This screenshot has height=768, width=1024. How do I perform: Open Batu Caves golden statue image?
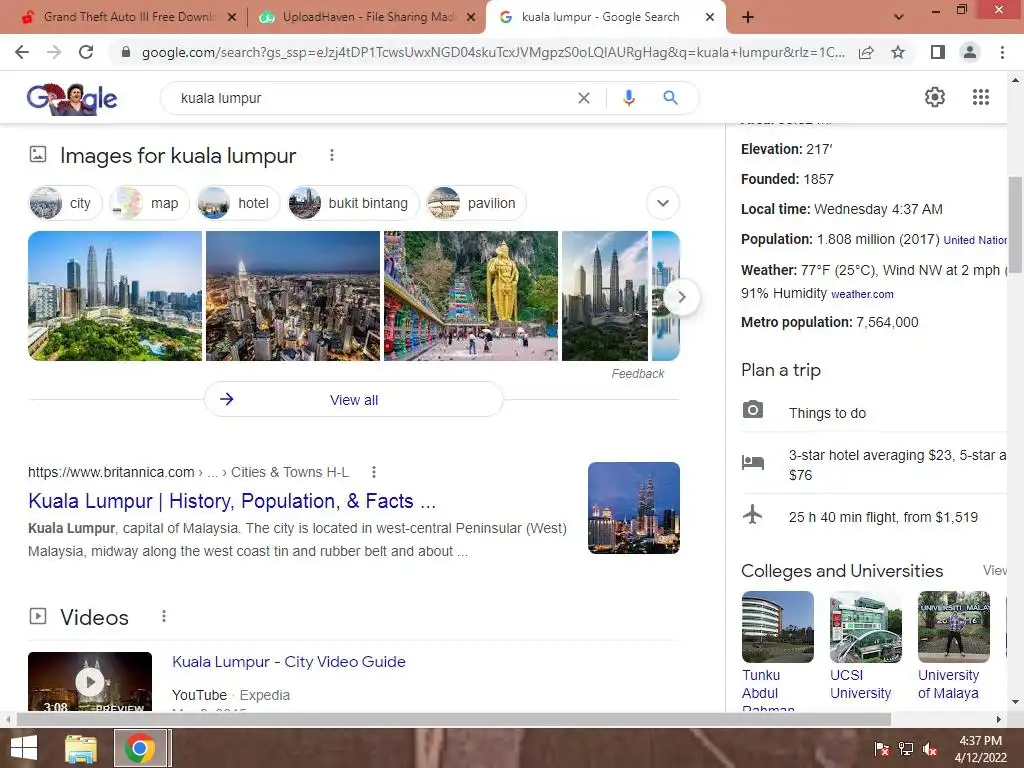471,296
